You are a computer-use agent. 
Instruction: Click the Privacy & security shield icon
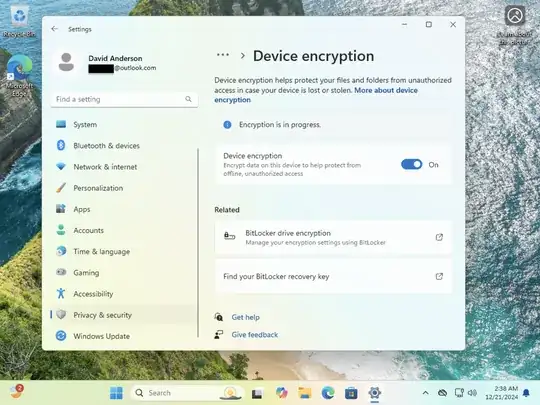coord(61,315)
